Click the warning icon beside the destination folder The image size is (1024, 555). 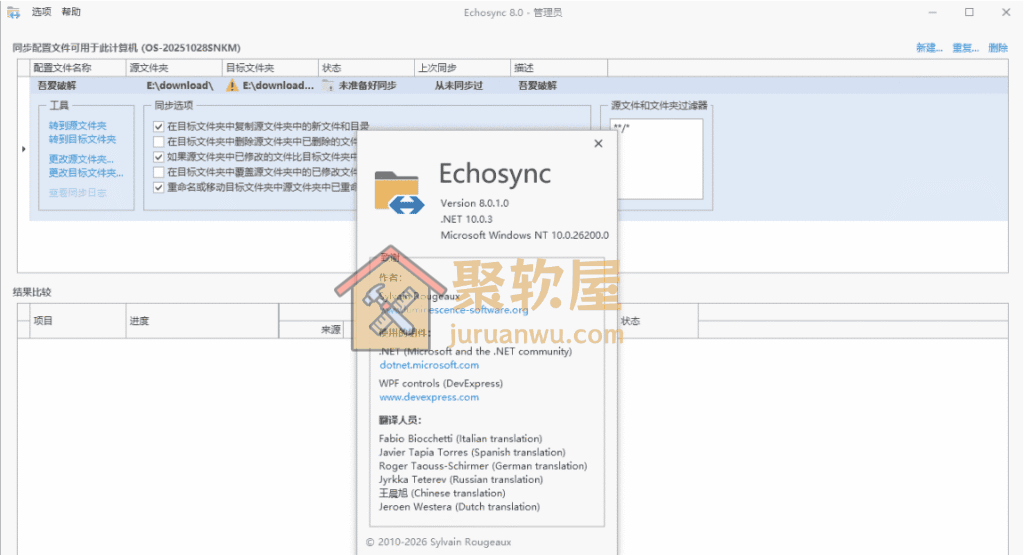click(x=232, y=86)
